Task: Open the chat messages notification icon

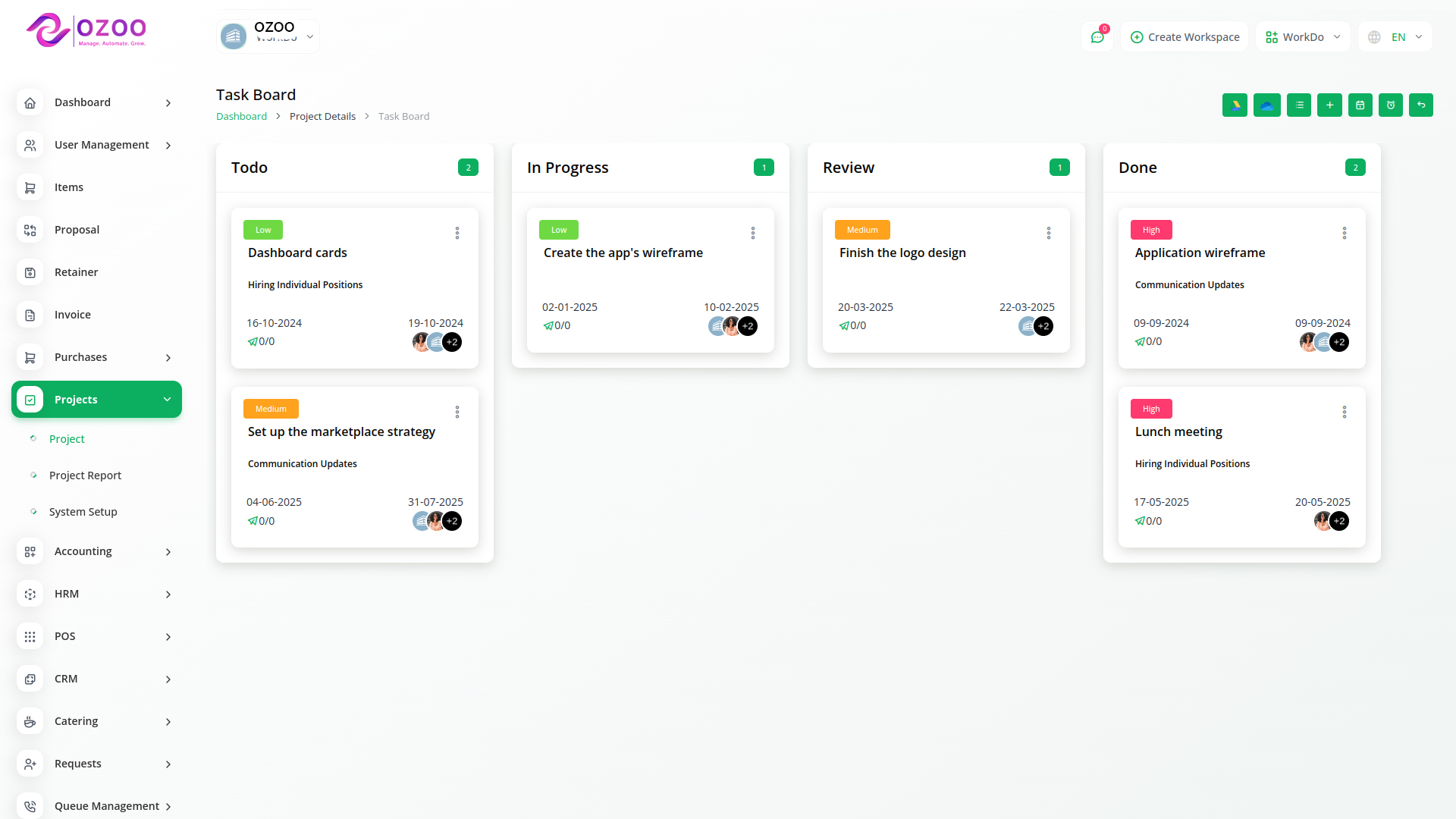Action: [1097, 37]
